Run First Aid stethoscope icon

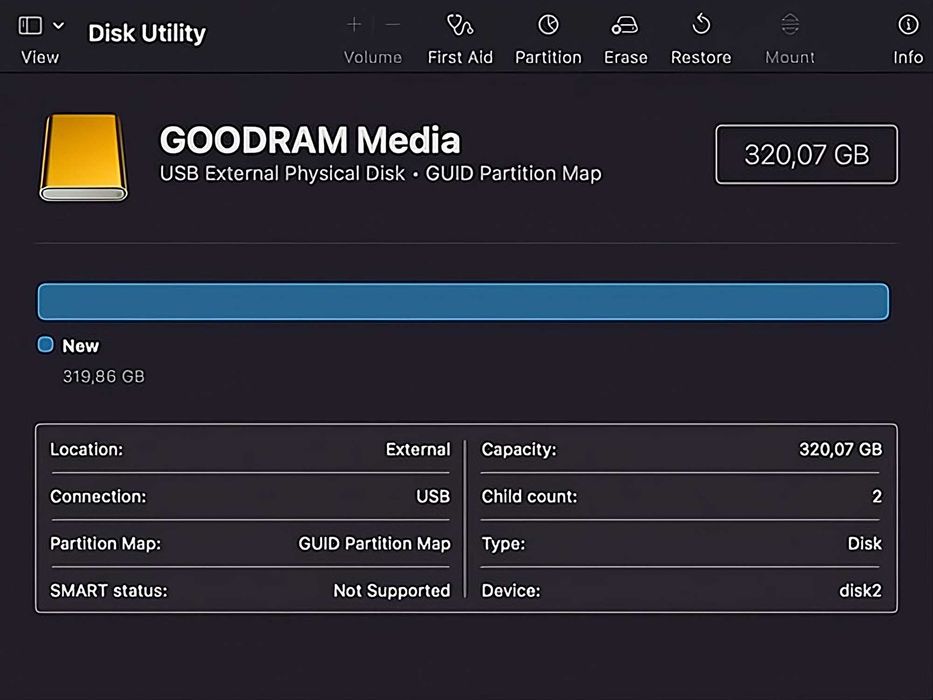point(460,25)
